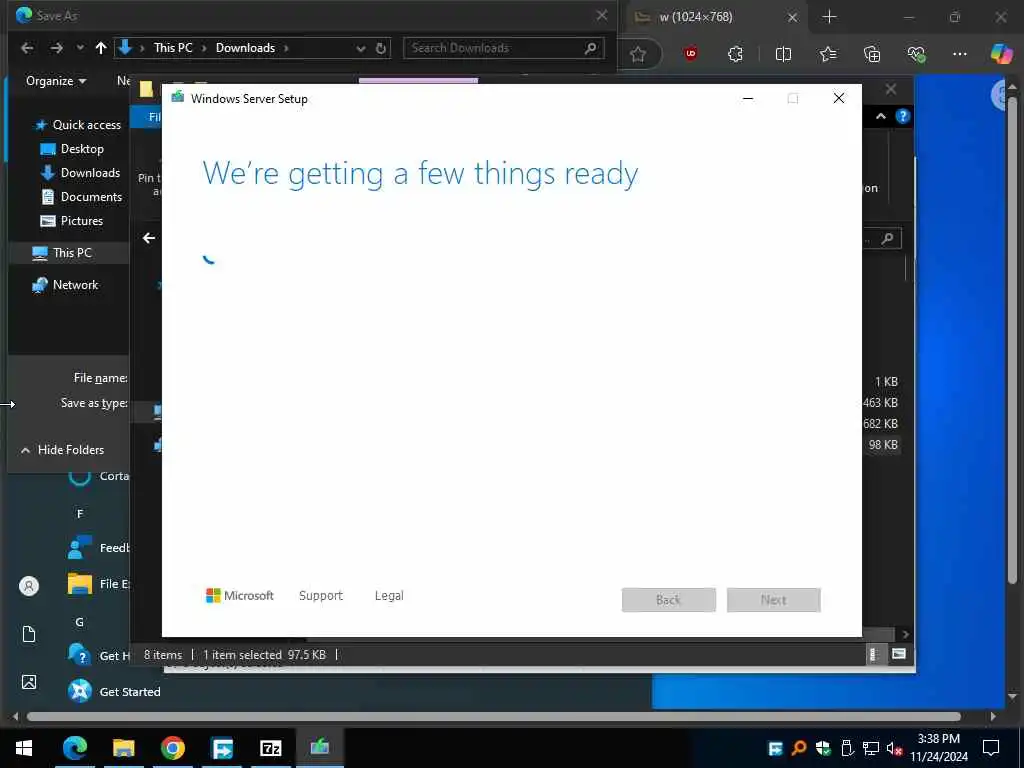Click the user account icon in Start menu
This screenshot has width=1024, height=768.
pyautogui.click(x=29, y=586)
